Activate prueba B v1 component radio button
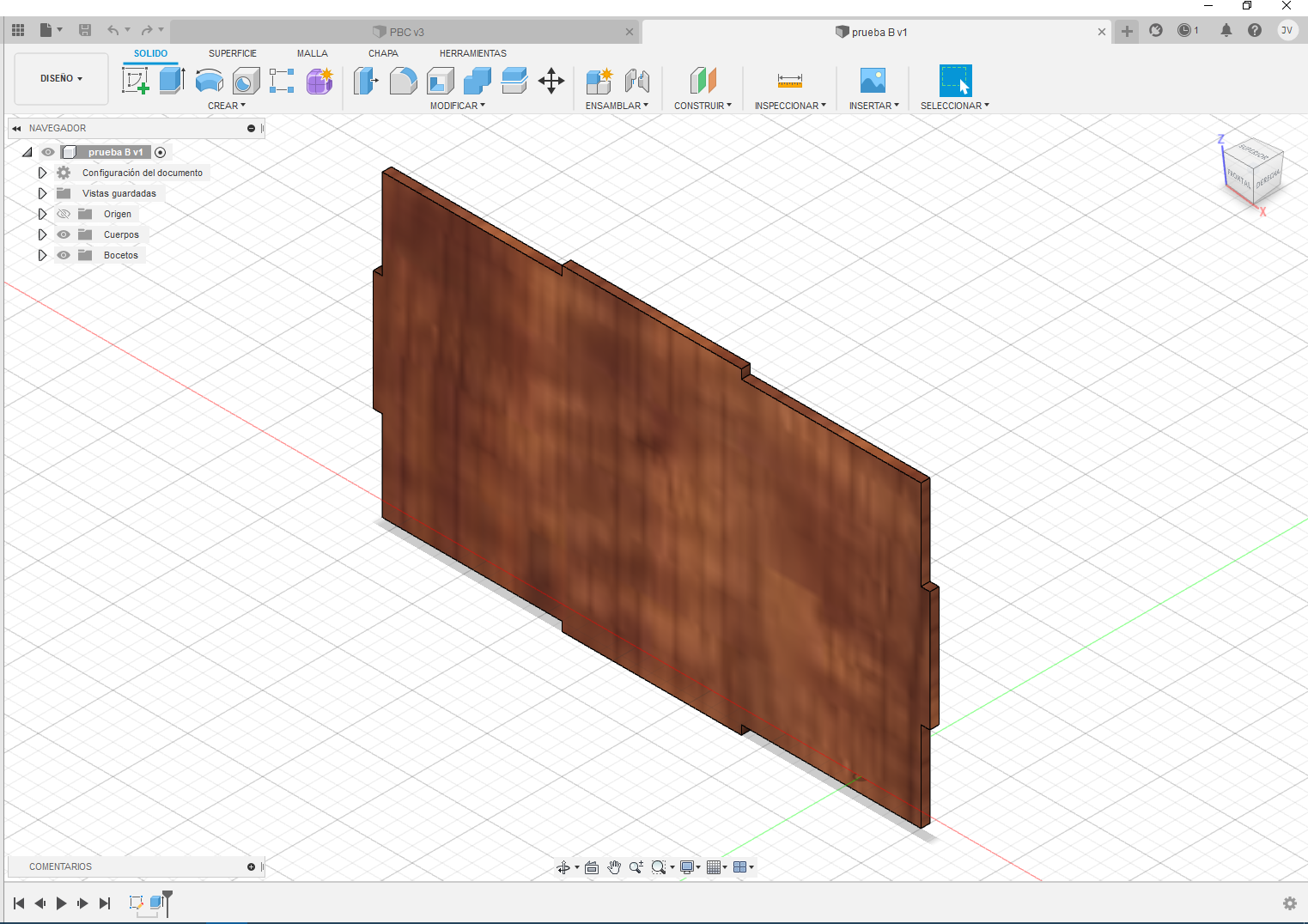Screen dimensions: 1308x924 pos(160,153)
